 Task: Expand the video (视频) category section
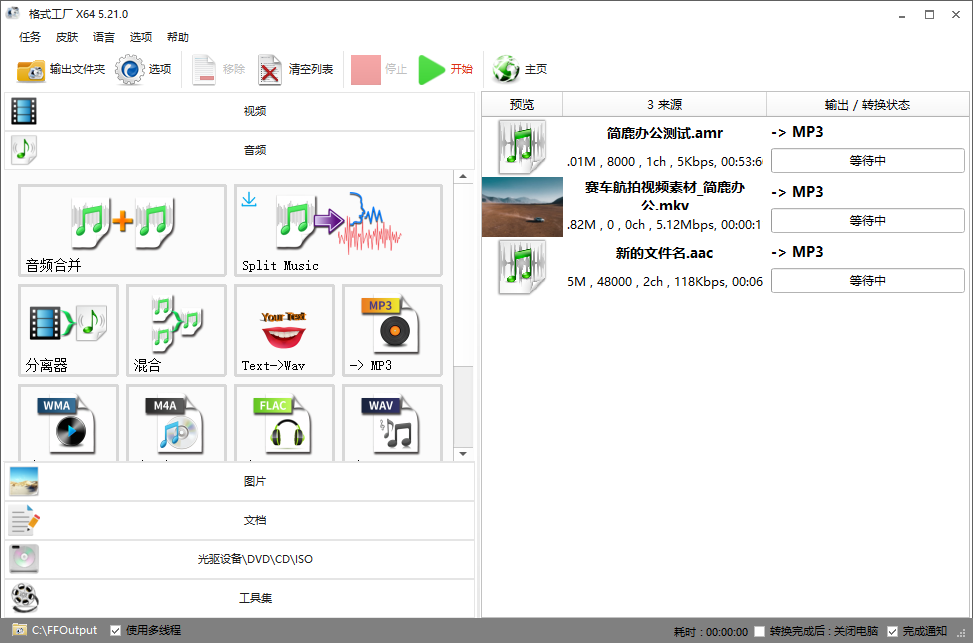click(x=240, y=111)
